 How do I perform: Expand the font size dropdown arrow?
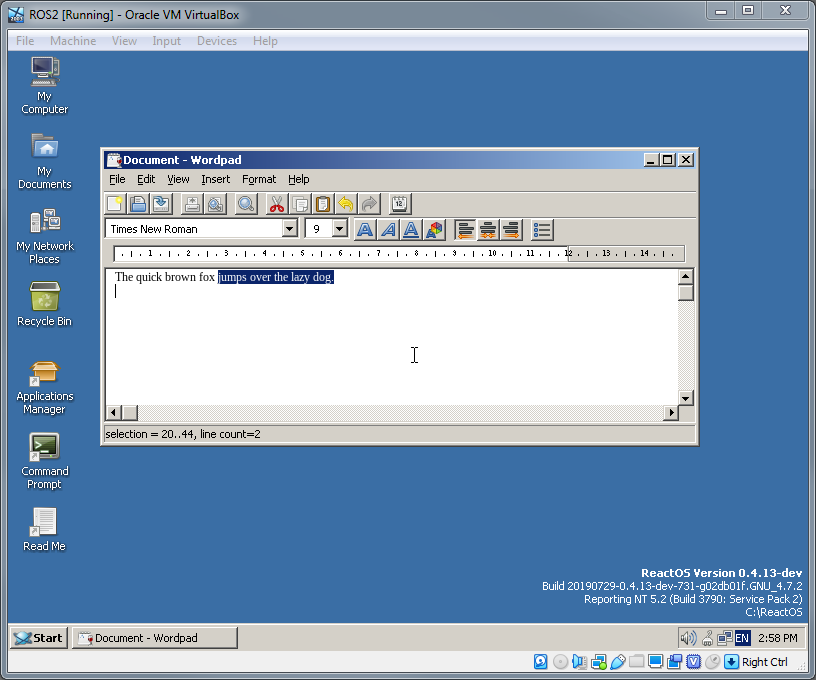pos(339,228)
